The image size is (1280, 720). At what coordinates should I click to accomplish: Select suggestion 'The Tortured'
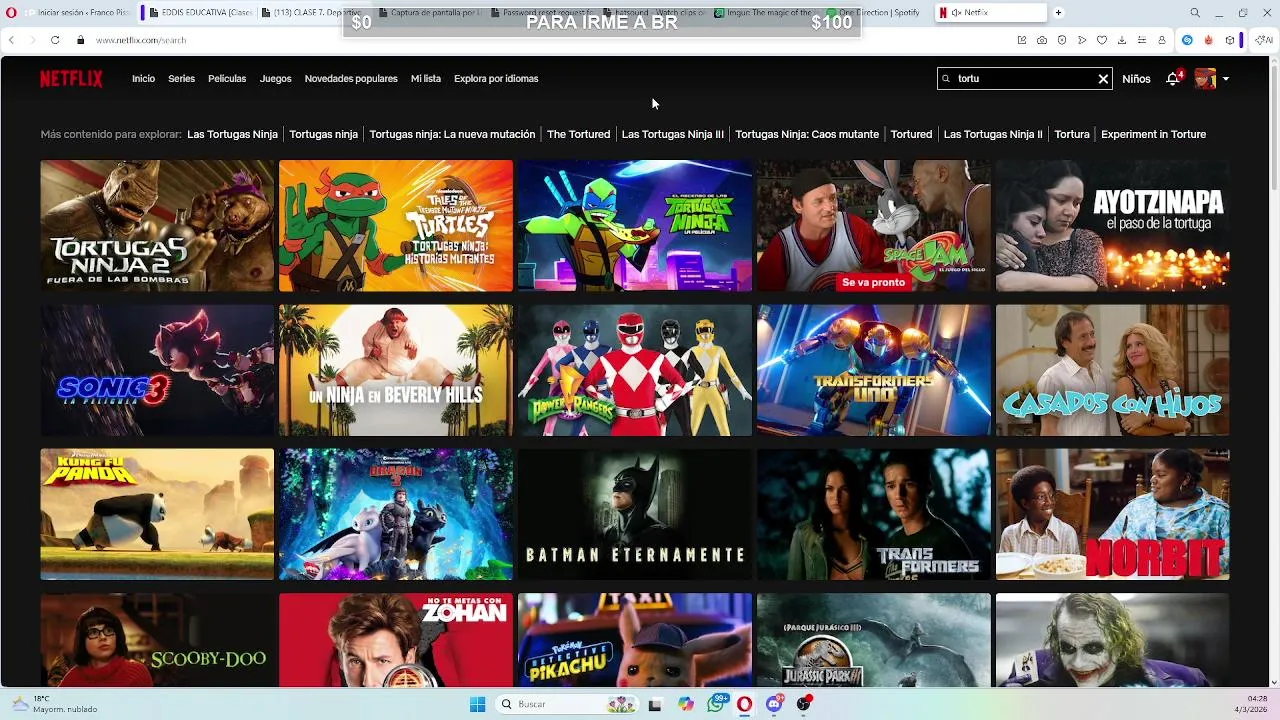click(578, 134)
